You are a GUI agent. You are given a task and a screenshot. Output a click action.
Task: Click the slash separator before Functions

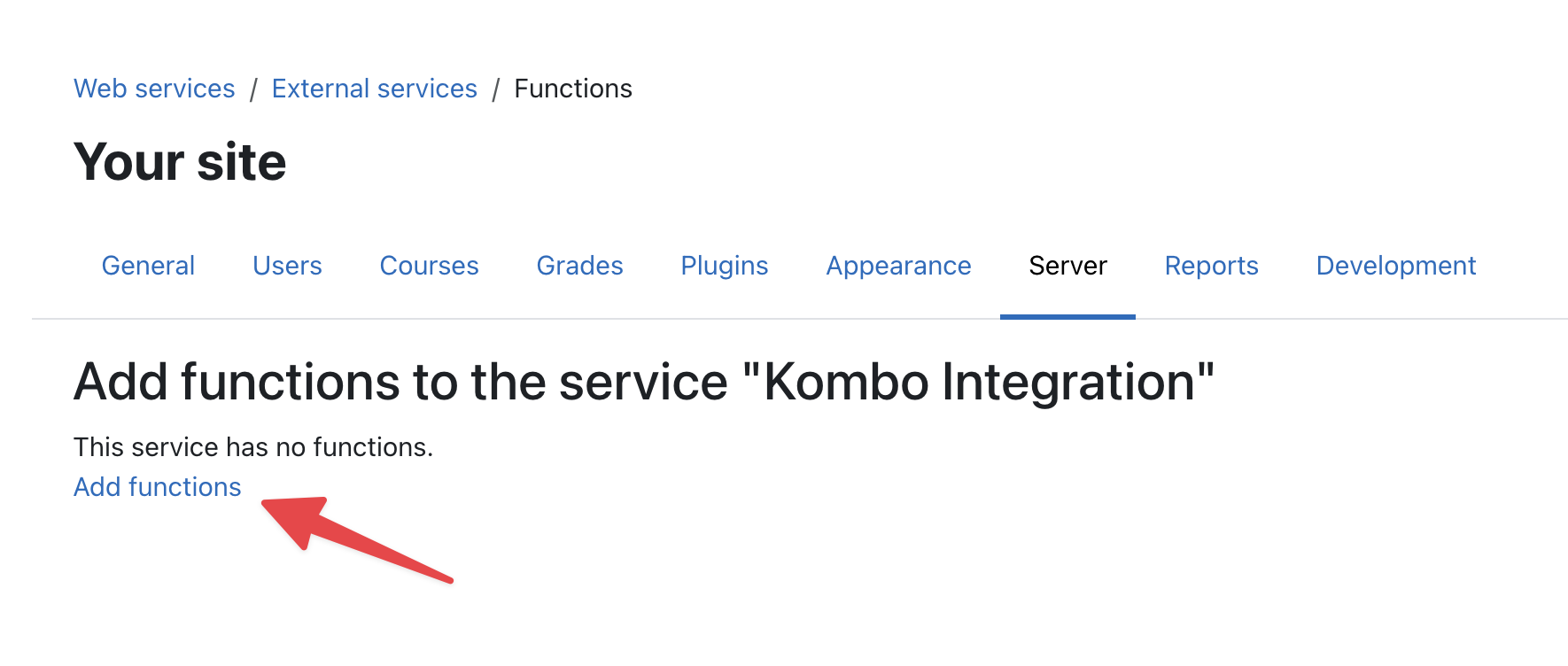(496, 89)
